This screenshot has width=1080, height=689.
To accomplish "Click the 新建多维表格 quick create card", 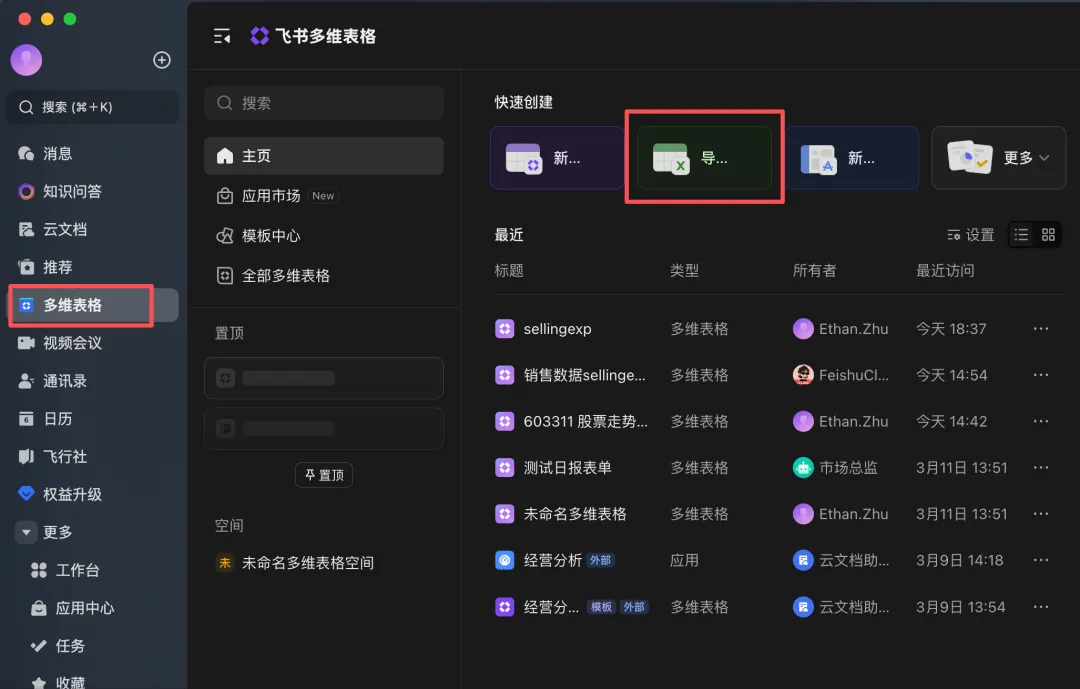I will click(x=557, y=158).
